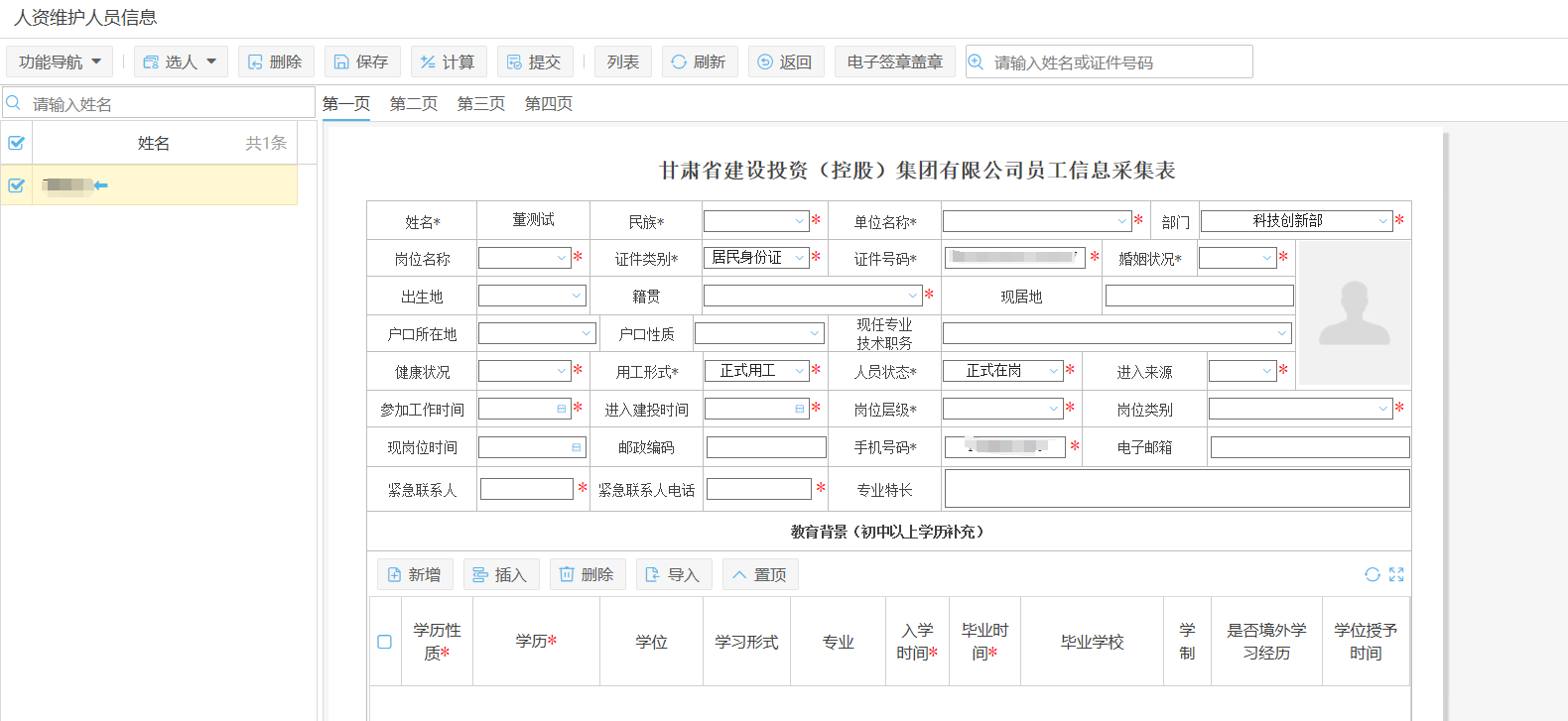Image resolution: width=1568 pixels, height=721 pixels.
Task: Toggle checkbox of the highlighted person row
Action: click(x=16, y=184)
